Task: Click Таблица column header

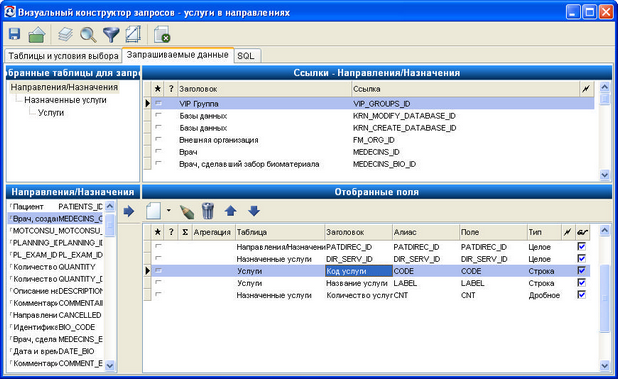Action: [280, 232]
